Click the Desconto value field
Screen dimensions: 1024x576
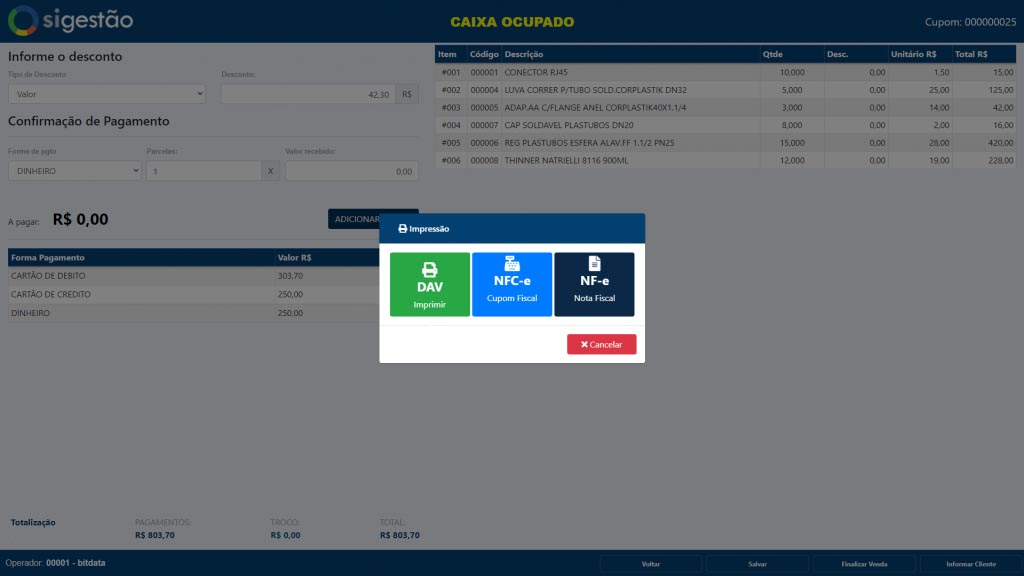tap(308, 94)
